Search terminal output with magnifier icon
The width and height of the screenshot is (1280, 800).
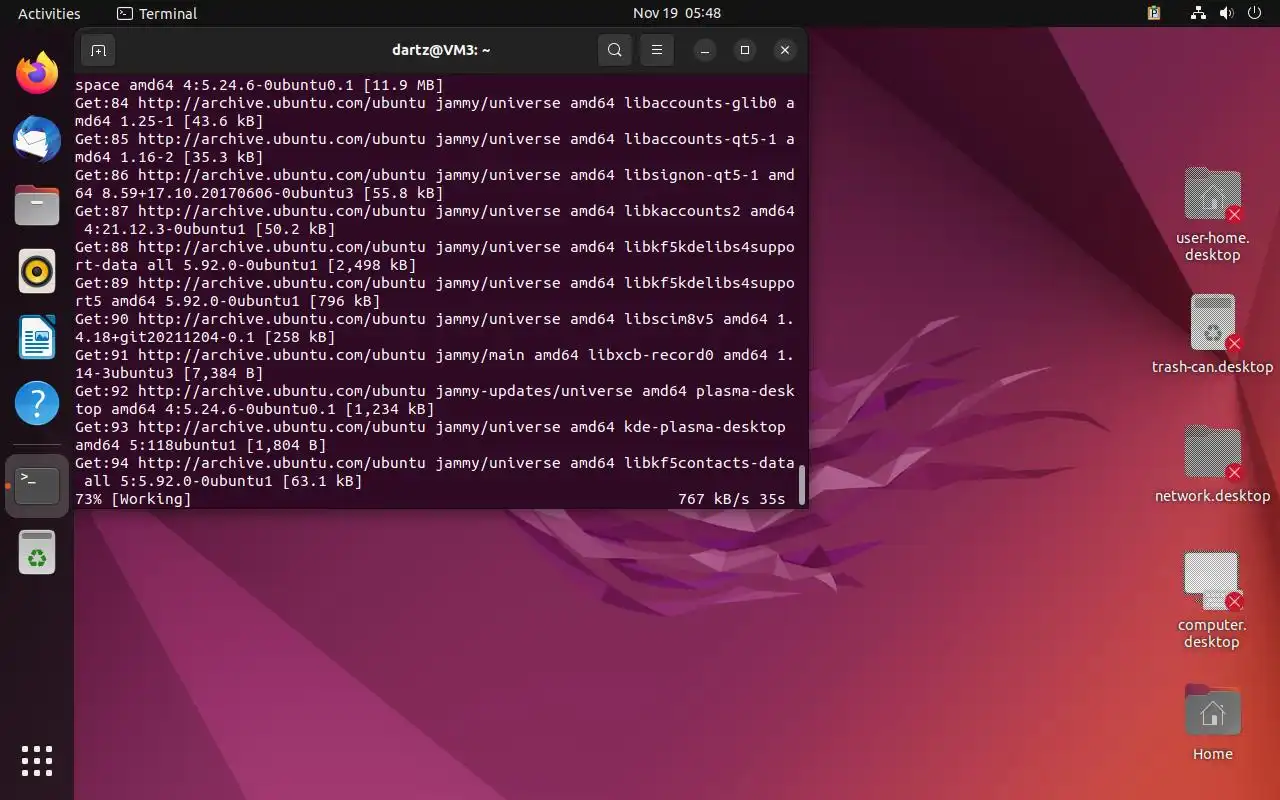point(615,50)
